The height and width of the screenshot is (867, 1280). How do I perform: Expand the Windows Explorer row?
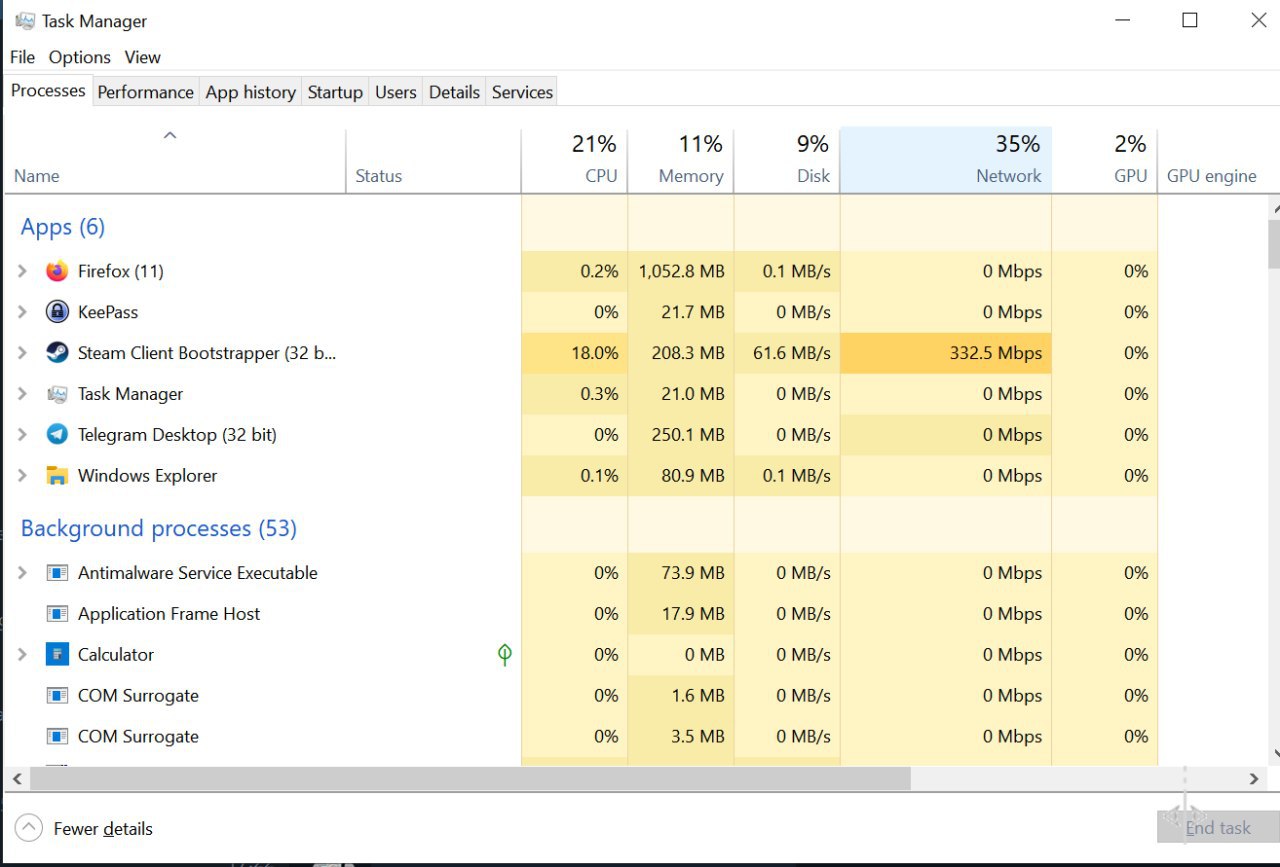(x=22, y=476)
